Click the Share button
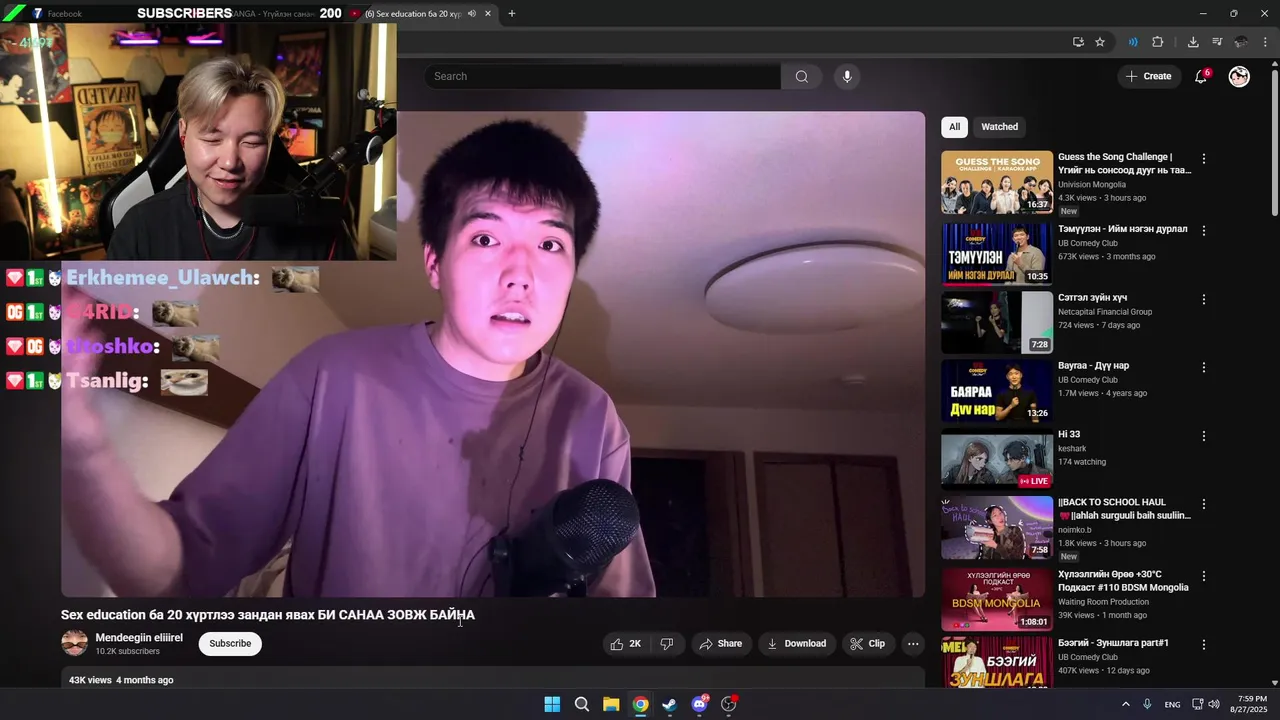 tap(720, 644)
